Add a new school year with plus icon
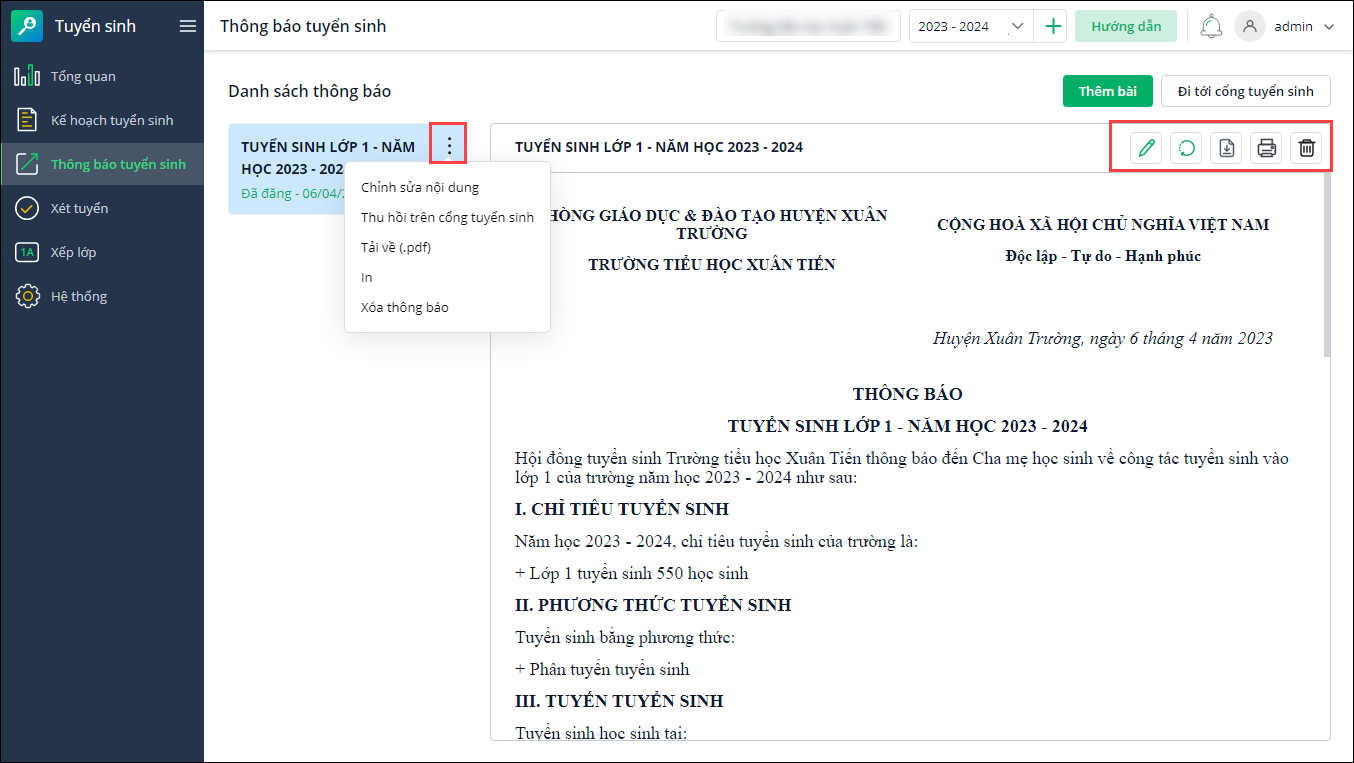 (x=1053, y=27)
